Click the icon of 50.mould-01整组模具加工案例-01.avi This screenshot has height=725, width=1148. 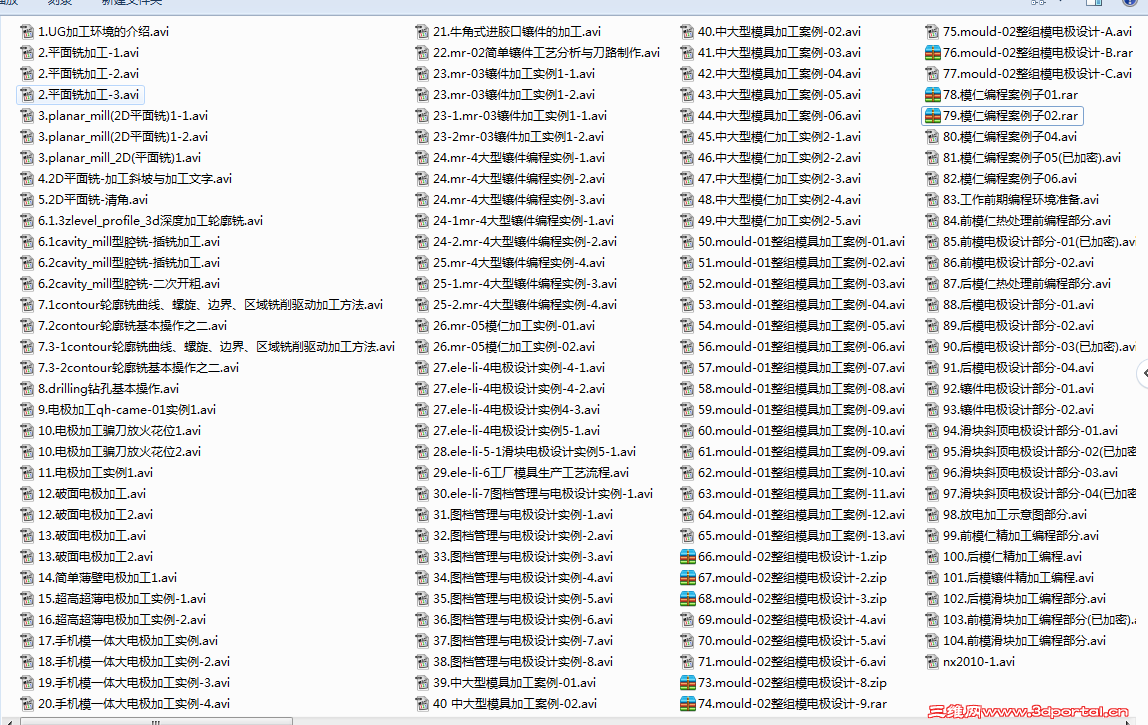687,242
